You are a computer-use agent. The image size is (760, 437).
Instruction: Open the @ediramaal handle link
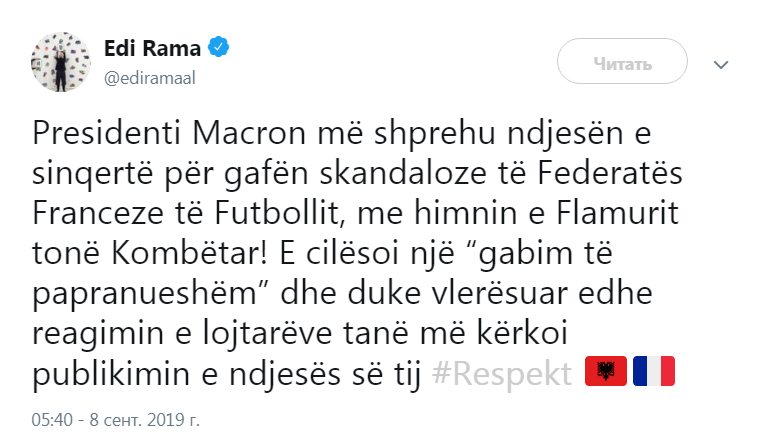150,72
